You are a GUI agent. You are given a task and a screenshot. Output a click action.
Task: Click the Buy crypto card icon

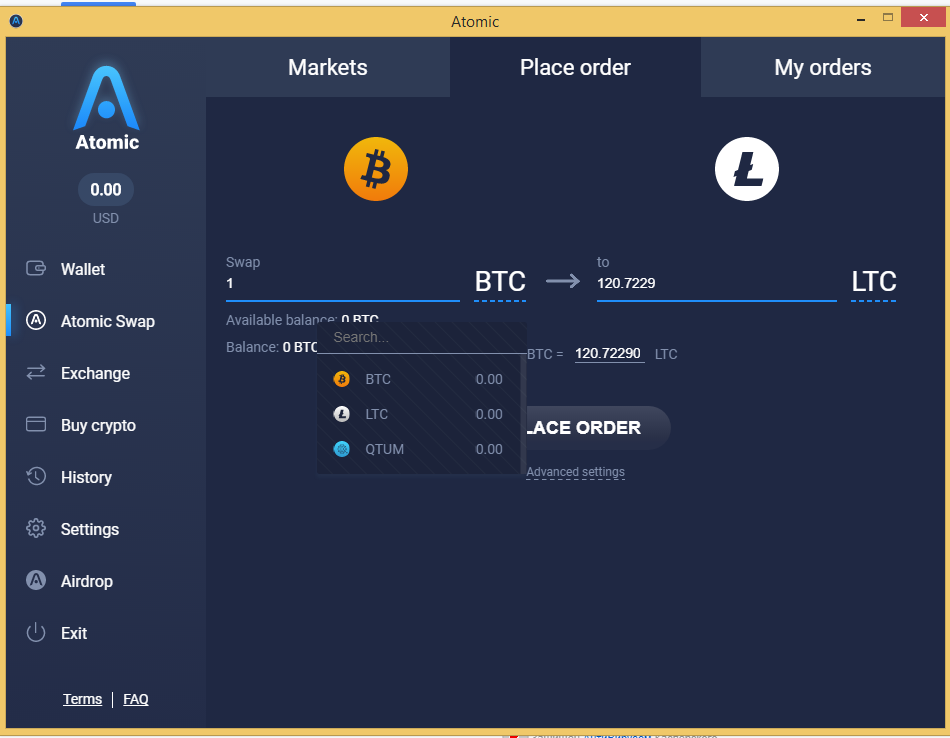point(36,424)
